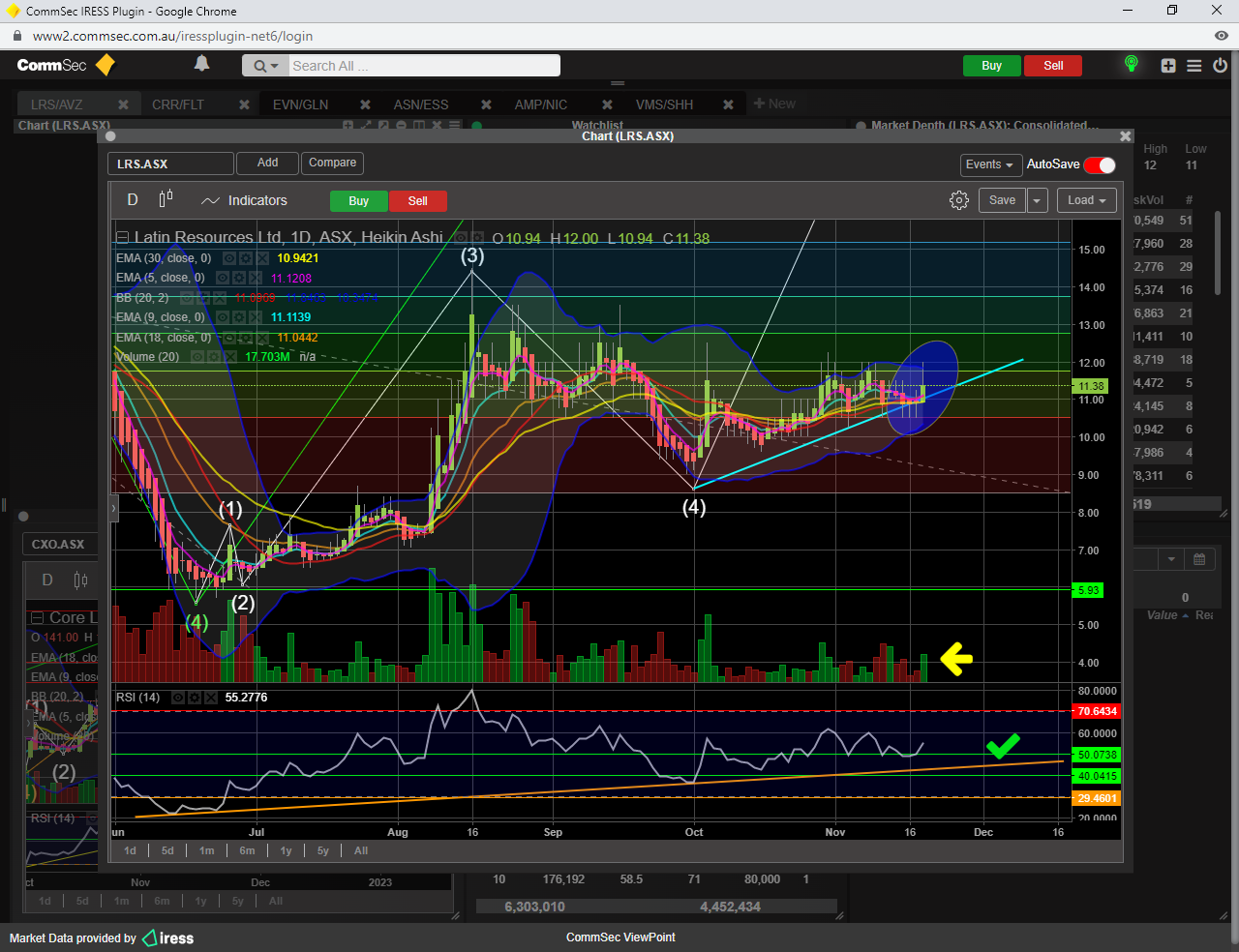Toggle visibility of Latin Resources main series
1239x952 pixels.
tap(461, 237)
